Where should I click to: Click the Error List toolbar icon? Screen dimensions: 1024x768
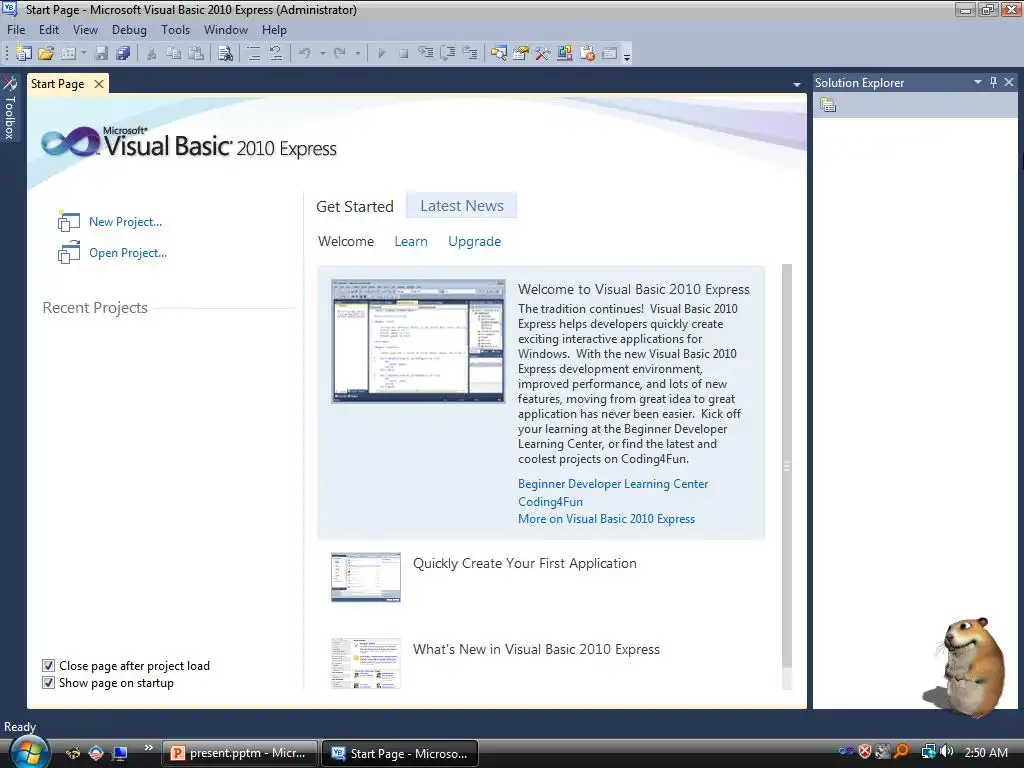click(x=587, y=54)
